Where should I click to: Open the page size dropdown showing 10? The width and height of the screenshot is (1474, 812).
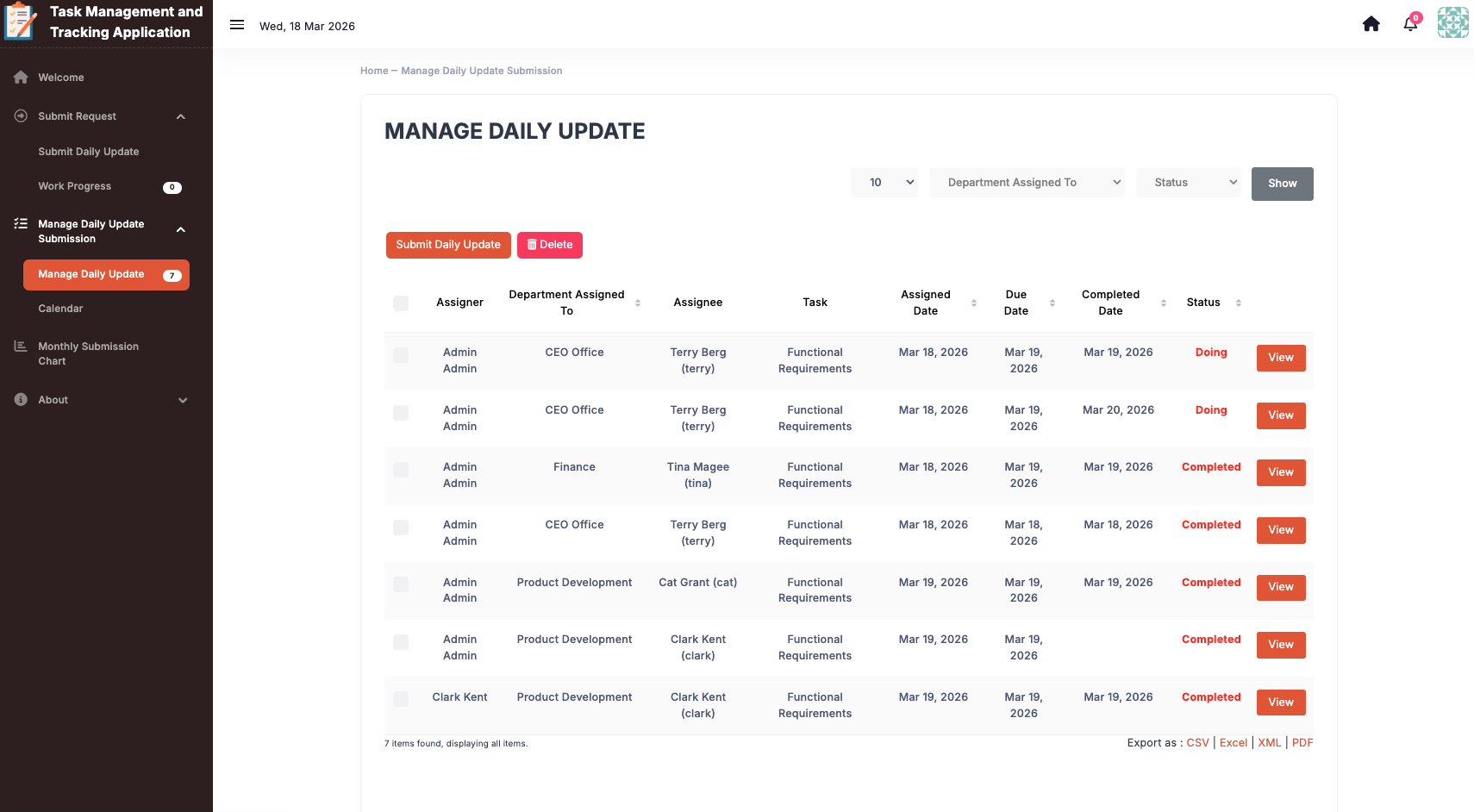coord(884,183)
